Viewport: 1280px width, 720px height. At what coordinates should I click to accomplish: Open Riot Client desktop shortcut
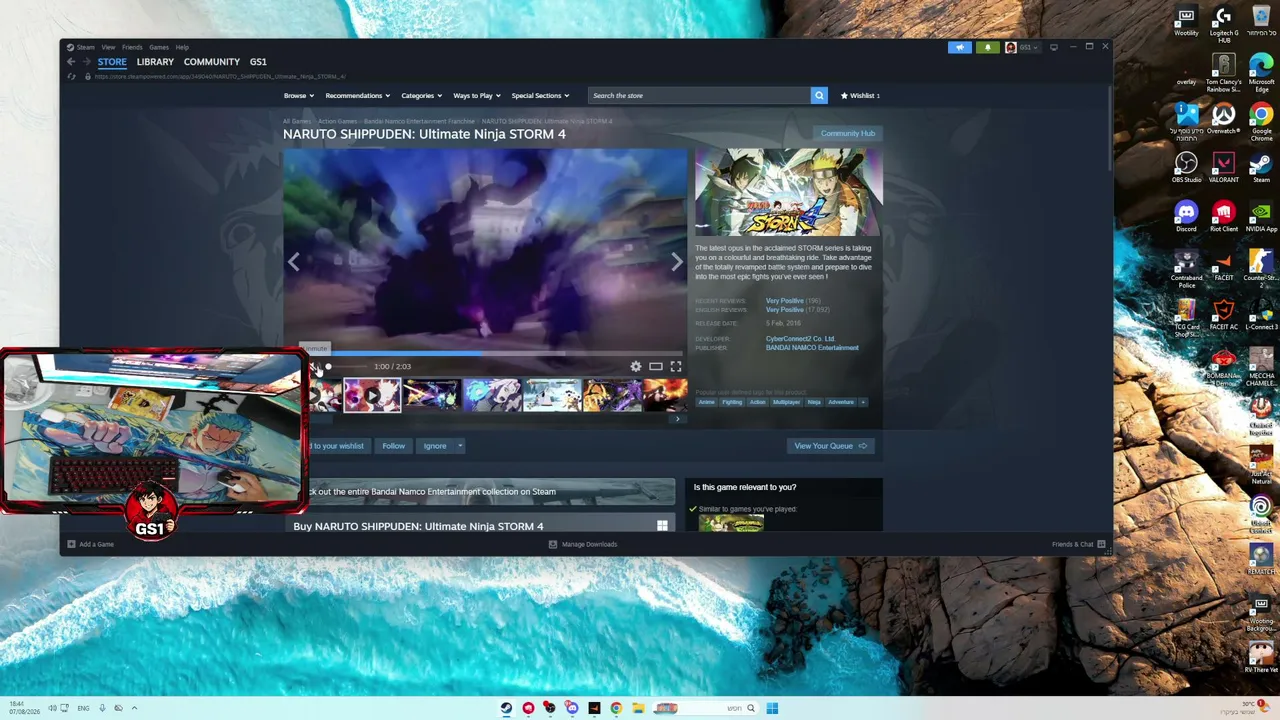click(x=1223, y=217)
